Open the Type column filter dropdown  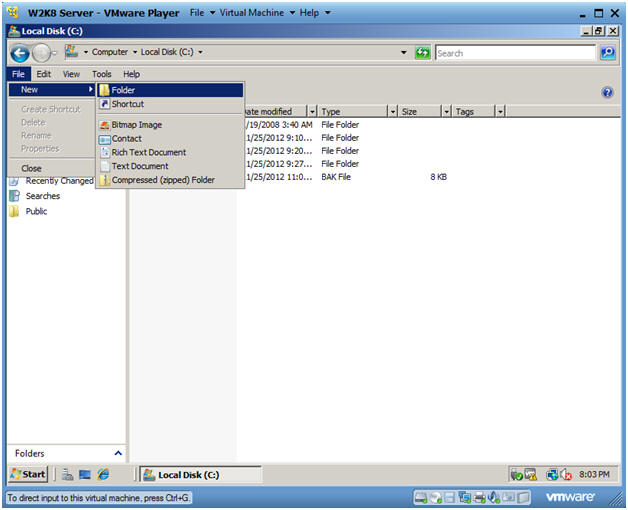393,111
